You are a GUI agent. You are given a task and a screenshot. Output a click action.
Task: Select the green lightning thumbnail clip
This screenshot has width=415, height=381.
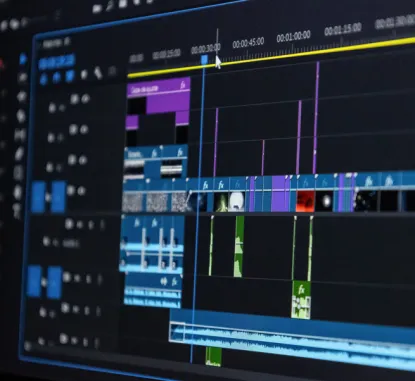221,202
